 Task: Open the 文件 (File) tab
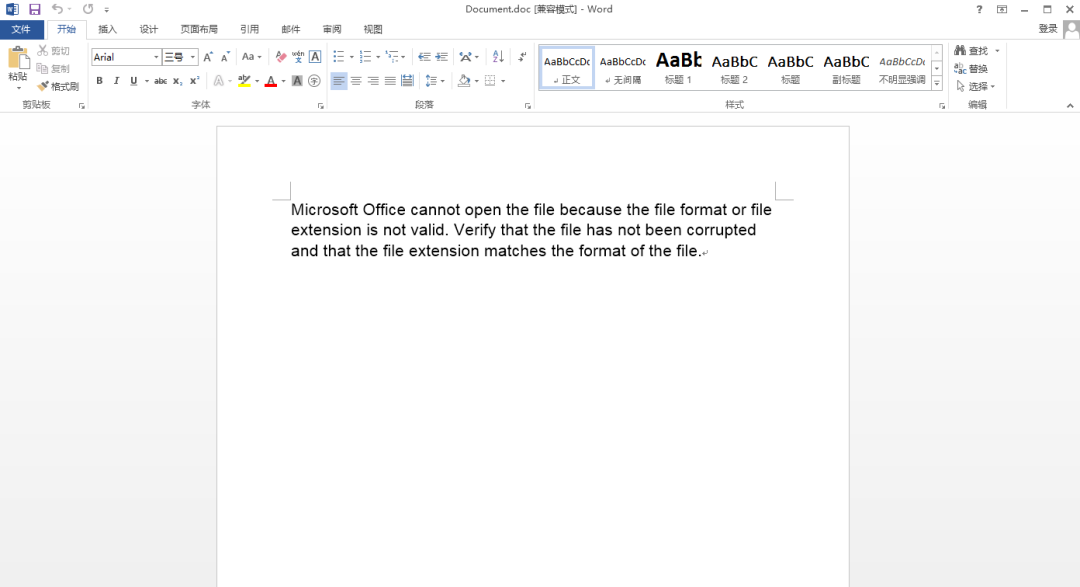coord(21,29)
